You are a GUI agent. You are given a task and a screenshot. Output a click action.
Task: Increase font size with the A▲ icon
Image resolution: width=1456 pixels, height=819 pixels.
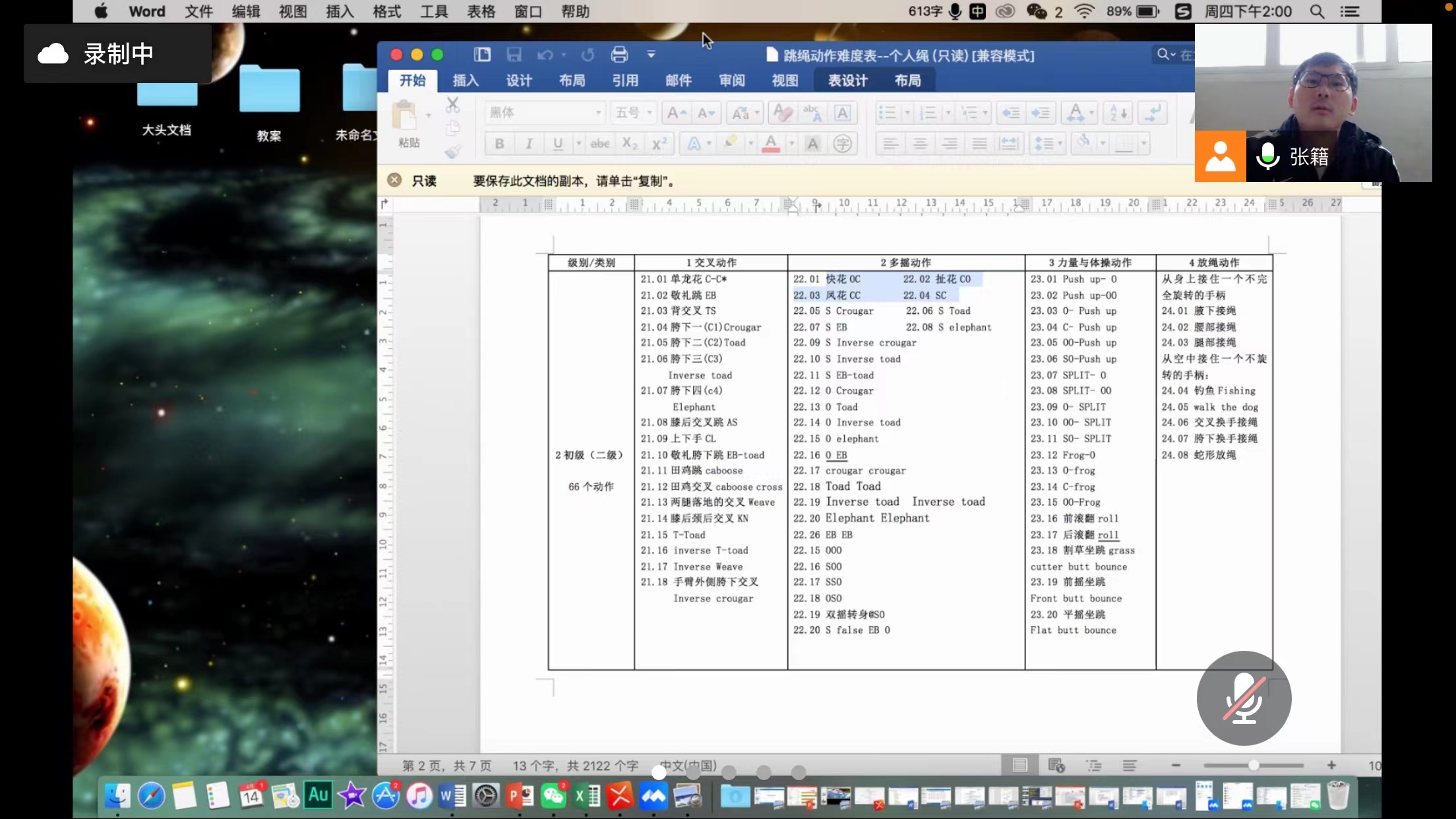click(676, 113)
